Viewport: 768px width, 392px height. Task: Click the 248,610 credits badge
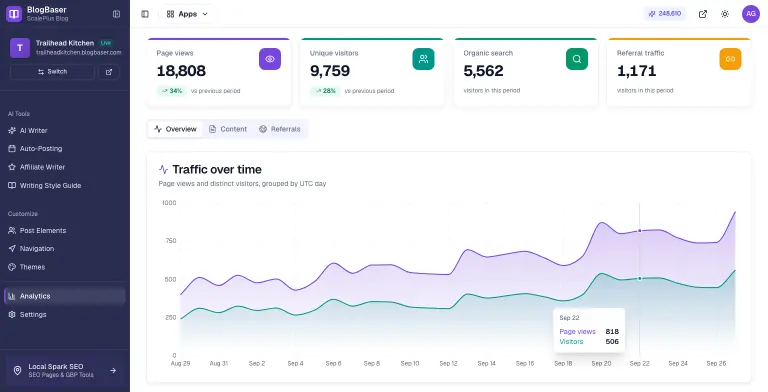click(x=665, y=14)
